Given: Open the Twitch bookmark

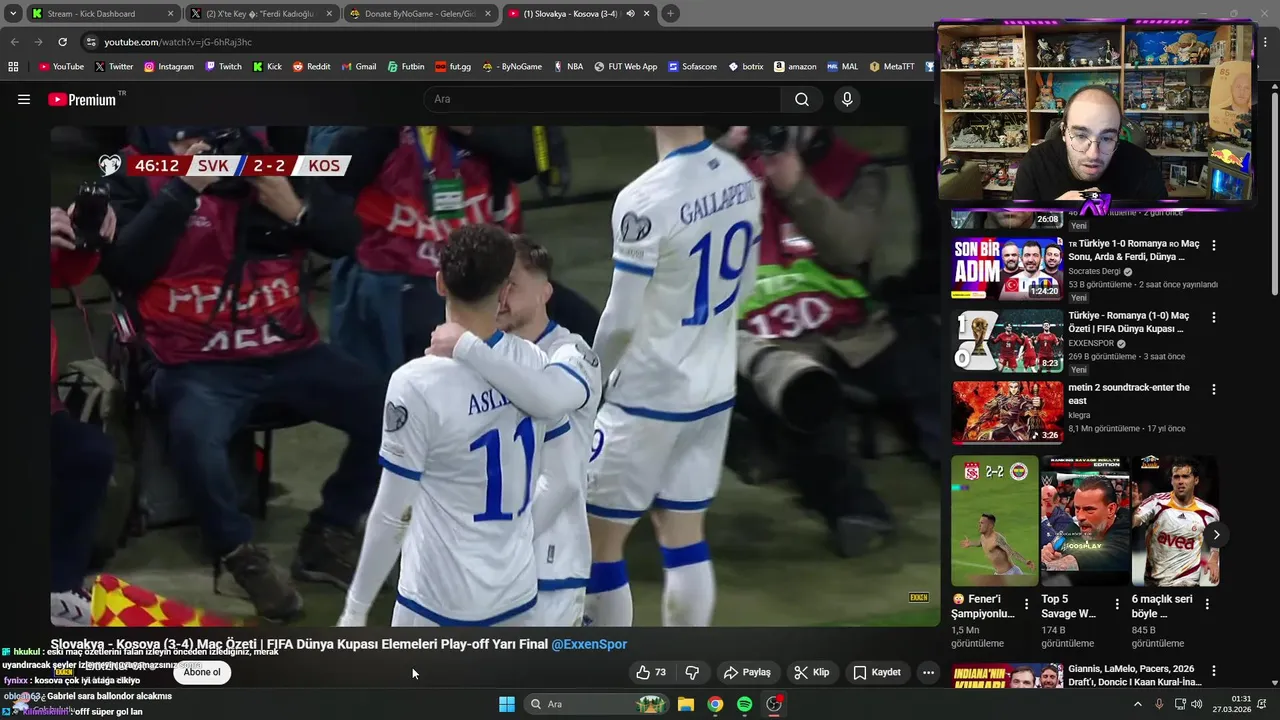Looking at the screenshot, I should [223, 66].
